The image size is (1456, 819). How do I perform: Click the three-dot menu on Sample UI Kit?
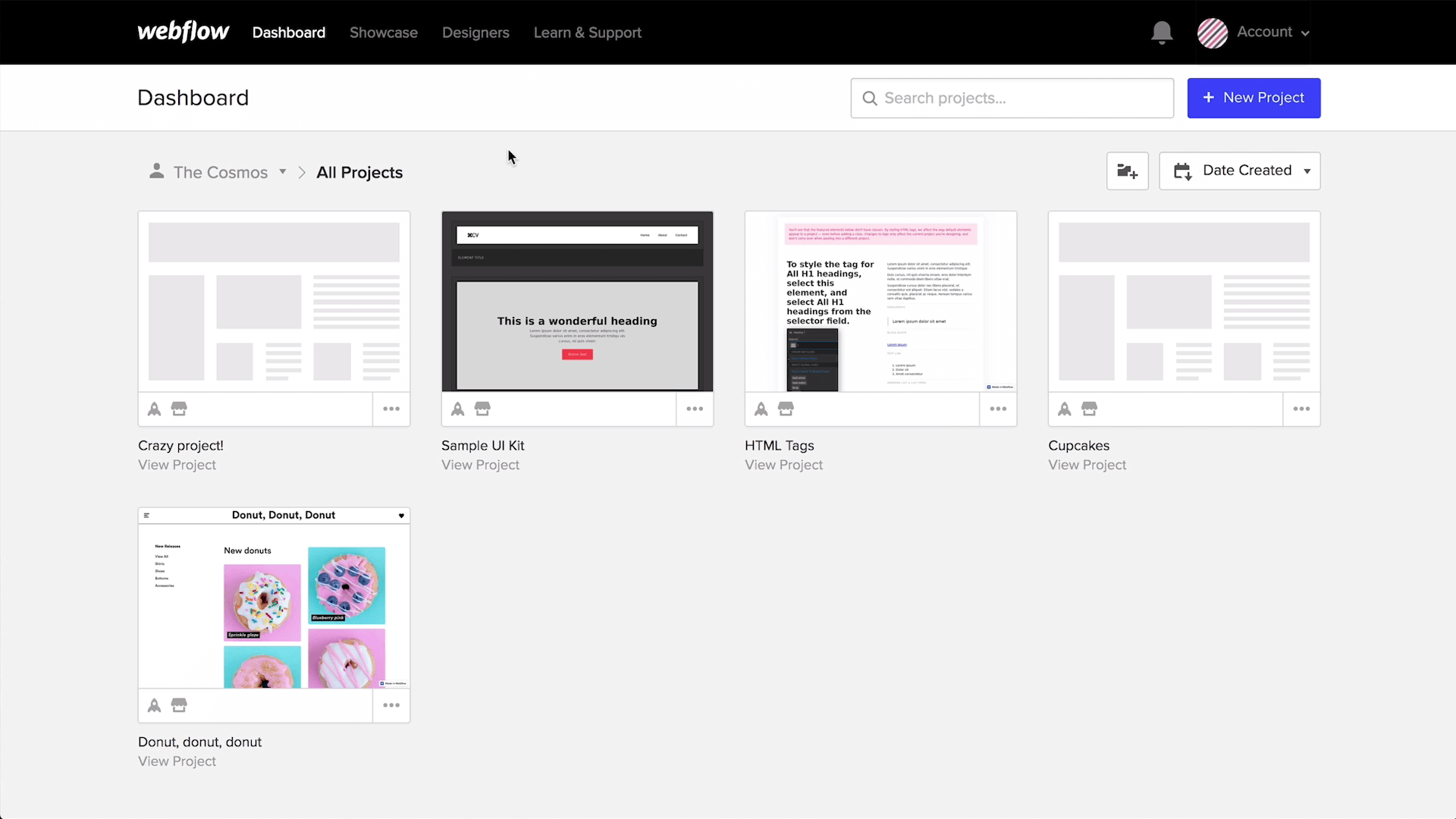694,408
